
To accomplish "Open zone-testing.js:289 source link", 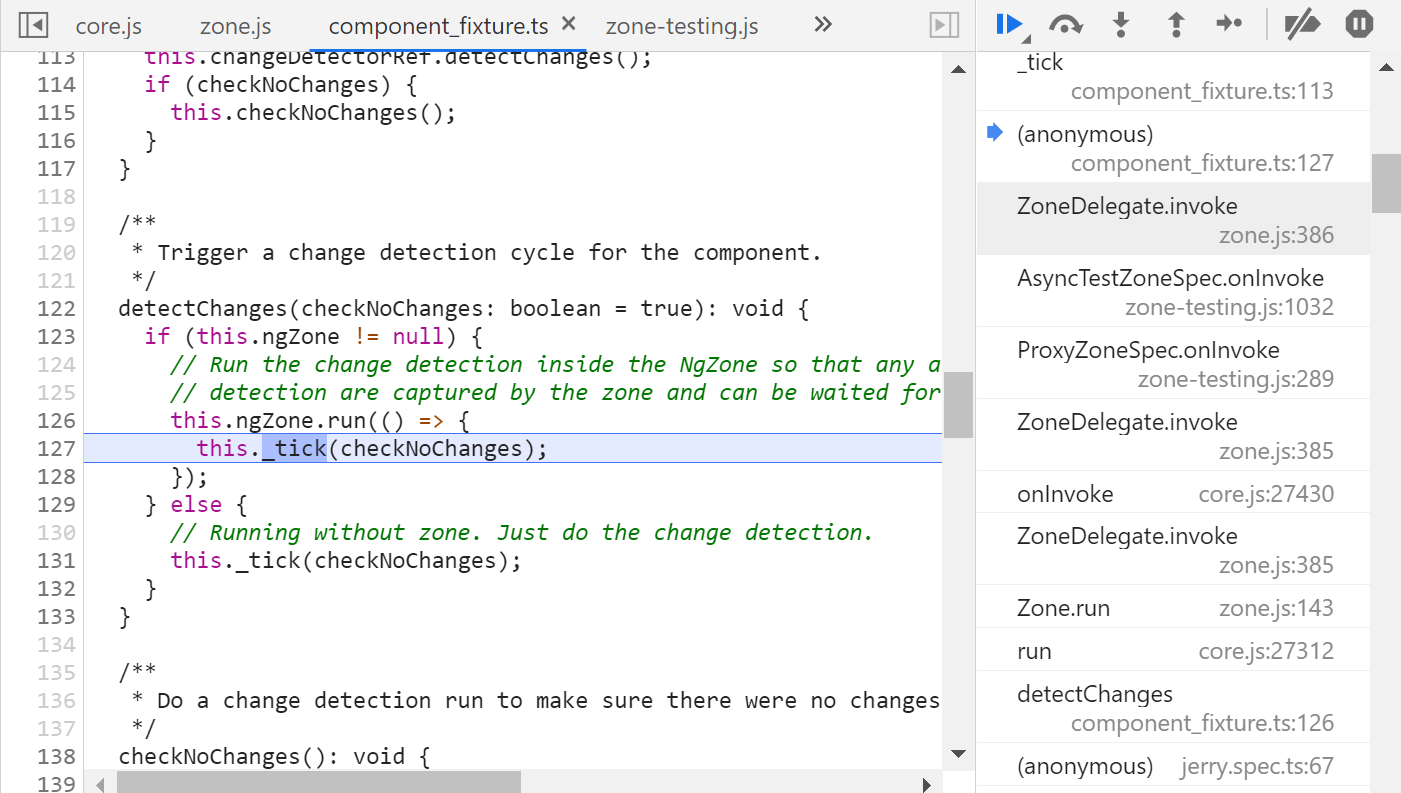I will click(x=1235, y=379).
